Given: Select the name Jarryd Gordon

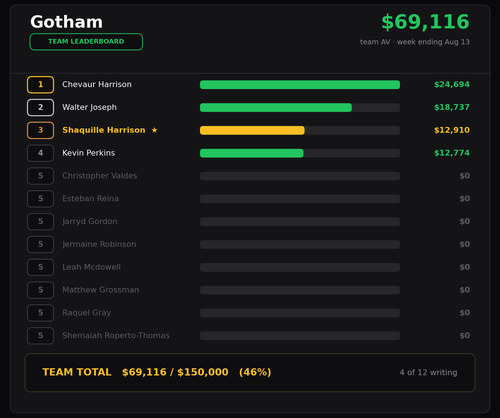Looking at the screenshot, I should [90, 221].
